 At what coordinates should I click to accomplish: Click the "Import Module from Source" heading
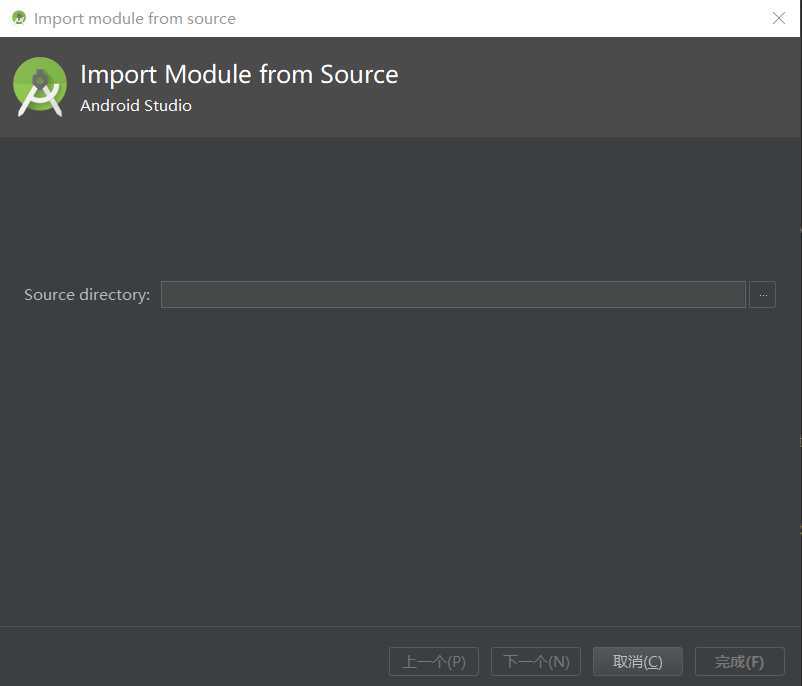239,75
